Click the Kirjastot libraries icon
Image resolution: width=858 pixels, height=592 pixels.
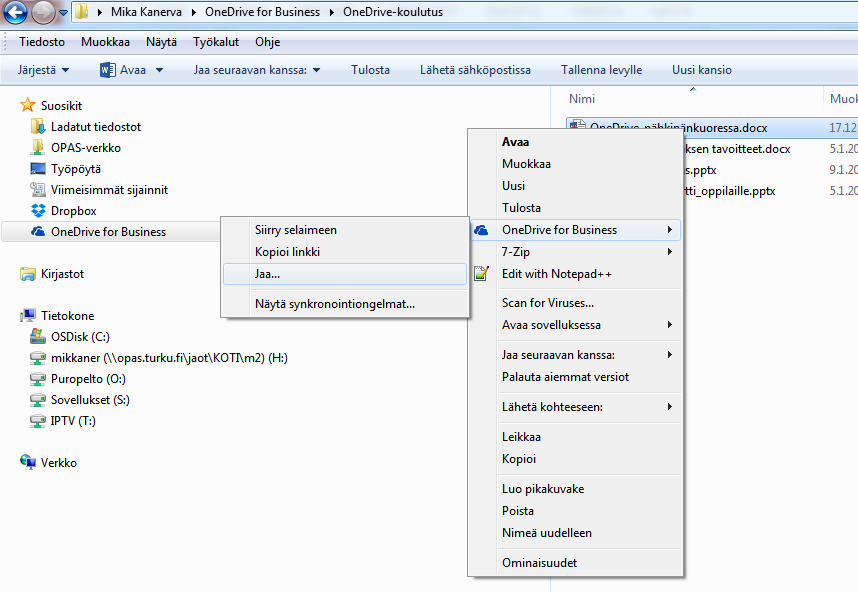(27, 274)
